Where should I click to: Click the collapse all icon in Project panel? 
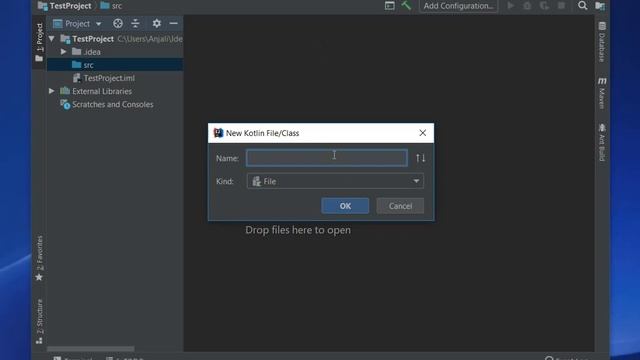point(135,24)
